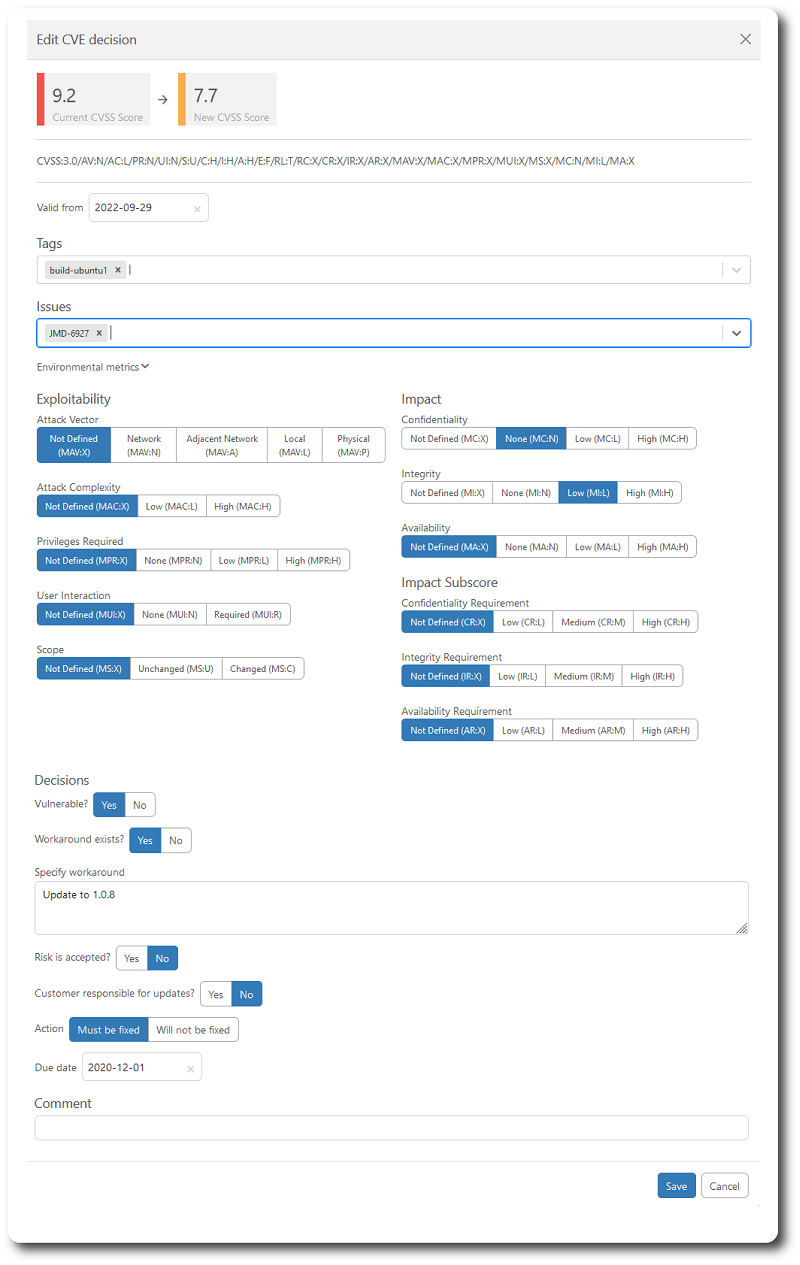Viewport: 800px width, 1265px height.
Task: Choose Yes for Risk is accepted
Action: point(132,958)
